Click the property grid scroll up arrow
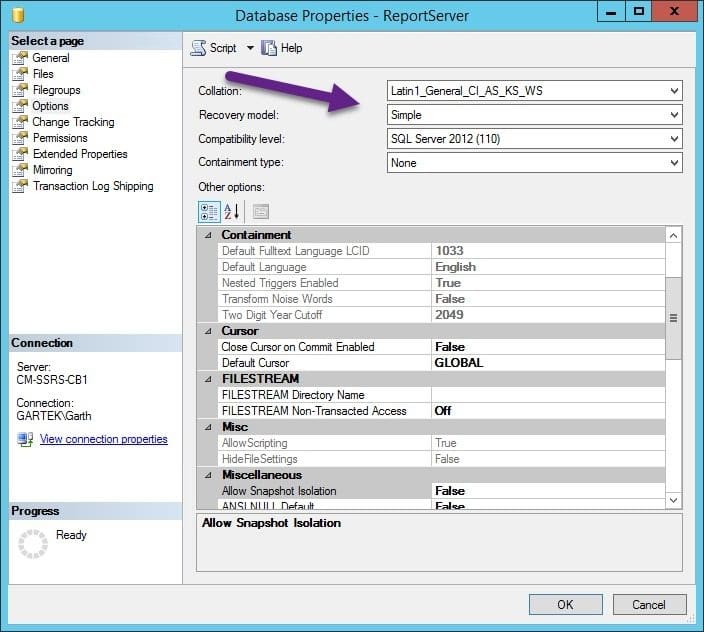 (673, 236)
